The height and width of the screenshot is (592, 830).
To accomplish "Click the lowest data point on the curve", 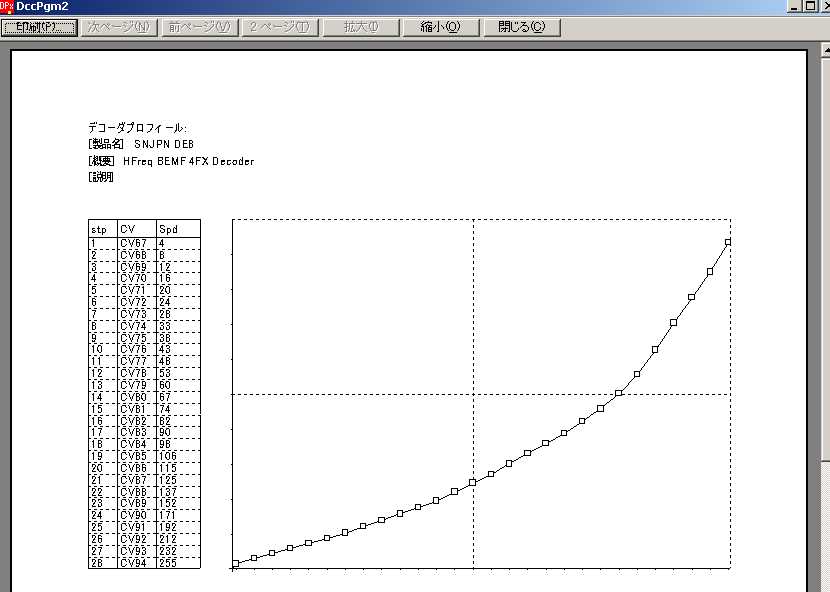I will pyautogui.click(x=235, y=564).
